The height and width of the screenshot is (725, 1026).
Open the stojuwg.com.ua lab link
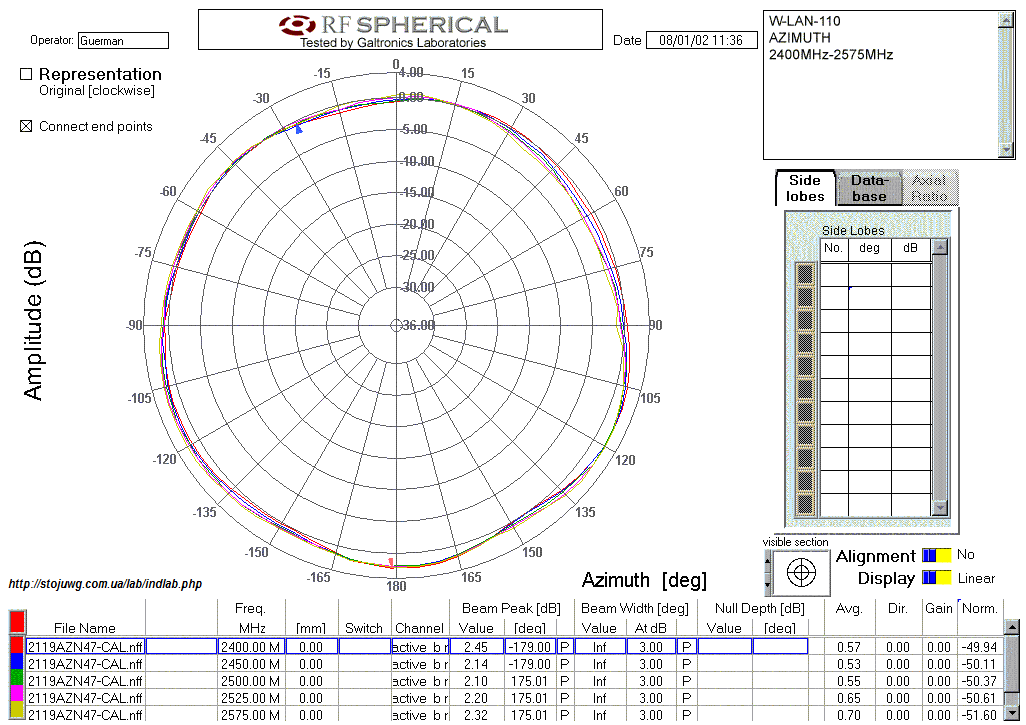pos(105,584)
